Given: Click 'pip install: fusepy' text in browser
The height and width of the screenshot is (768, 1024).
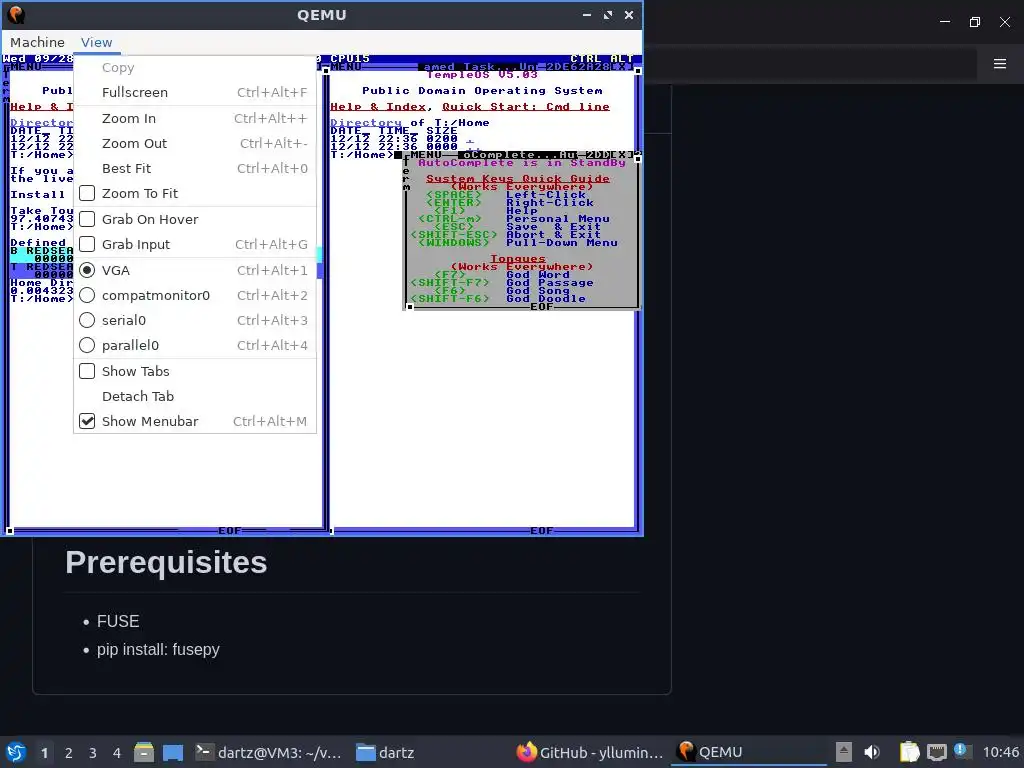Looking at the screenshot, I should [158, 649].
